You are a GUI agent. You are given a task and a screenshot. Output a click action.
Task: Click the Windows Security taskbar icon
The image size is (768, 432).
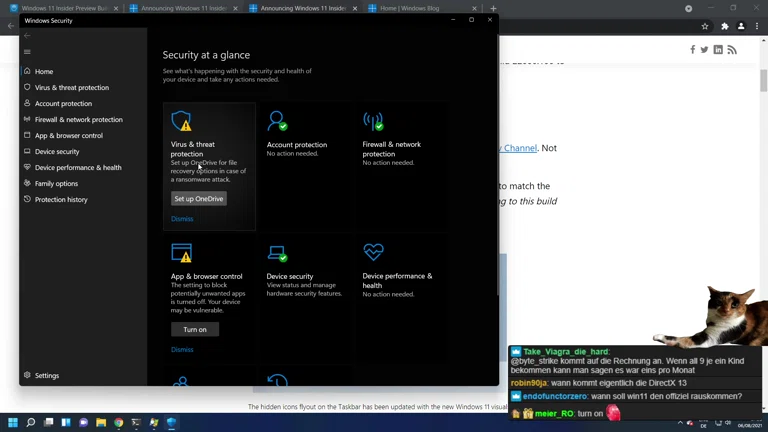coord(171,422)
